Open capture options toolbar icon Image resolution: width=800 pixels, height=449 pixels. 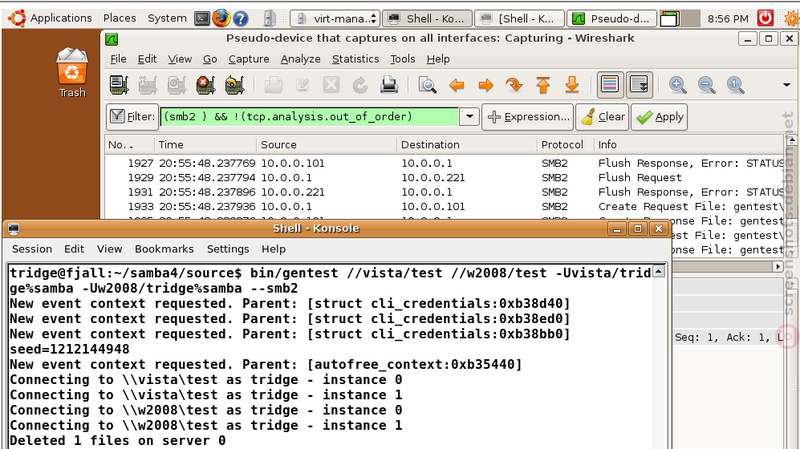tap(148, 85)
